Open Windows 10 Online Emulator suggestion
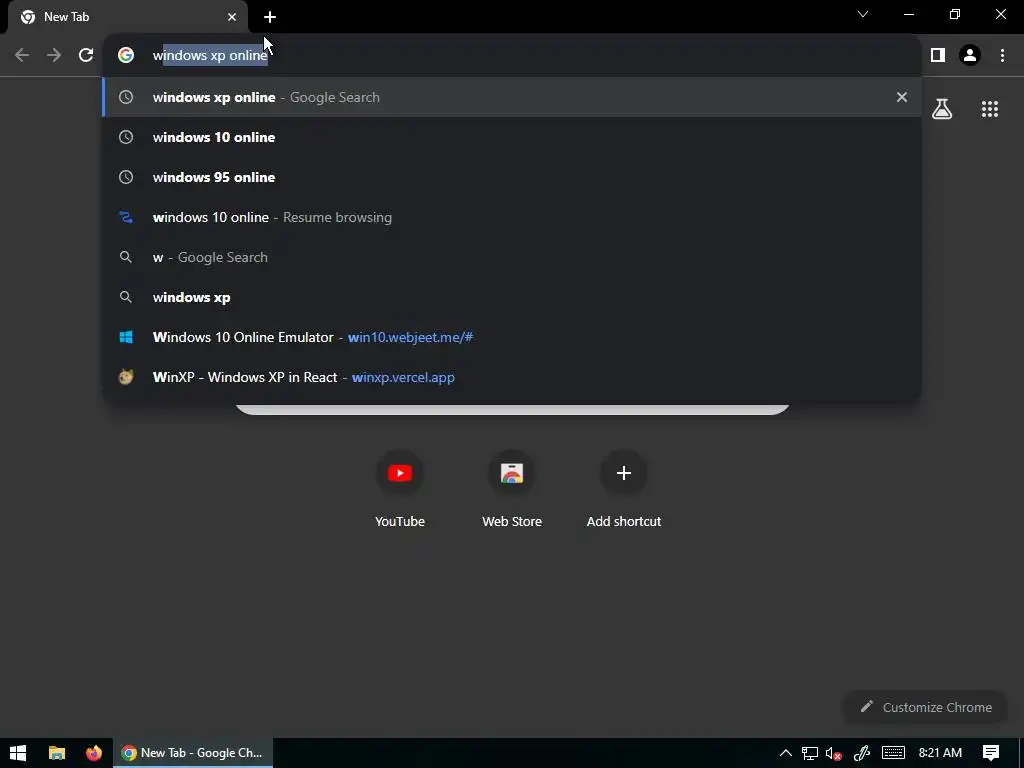Image resolution: width=1024 pixels, height=768 pixels. (x=512, y=337)
